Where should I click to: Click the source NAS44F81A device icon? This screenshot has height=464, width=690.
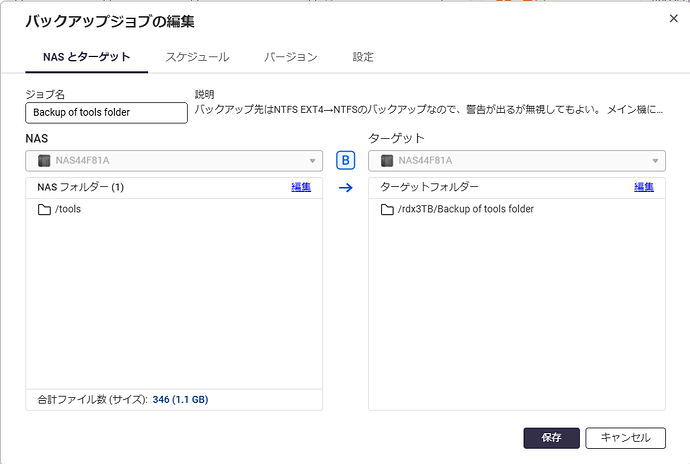pyautogui.click(x=43, y=161)
